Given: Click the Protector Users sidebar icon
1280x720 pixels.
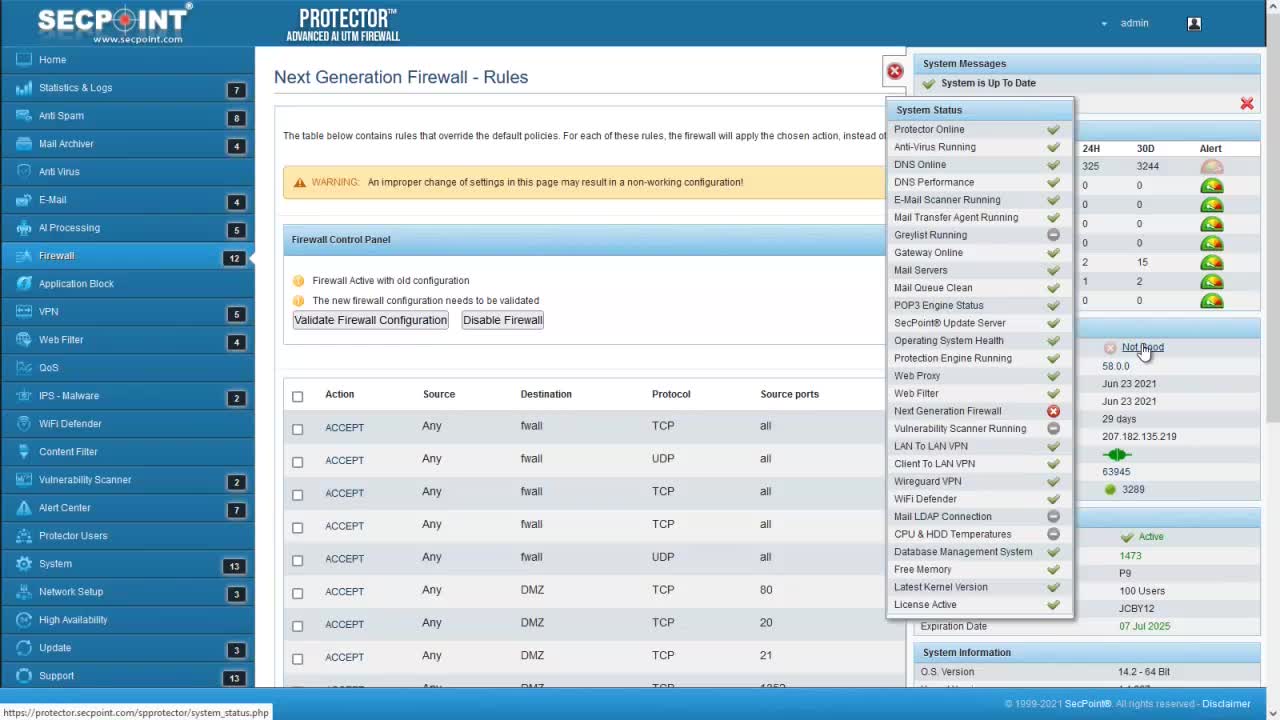Looking at the screenshot, I should [24, 536].
